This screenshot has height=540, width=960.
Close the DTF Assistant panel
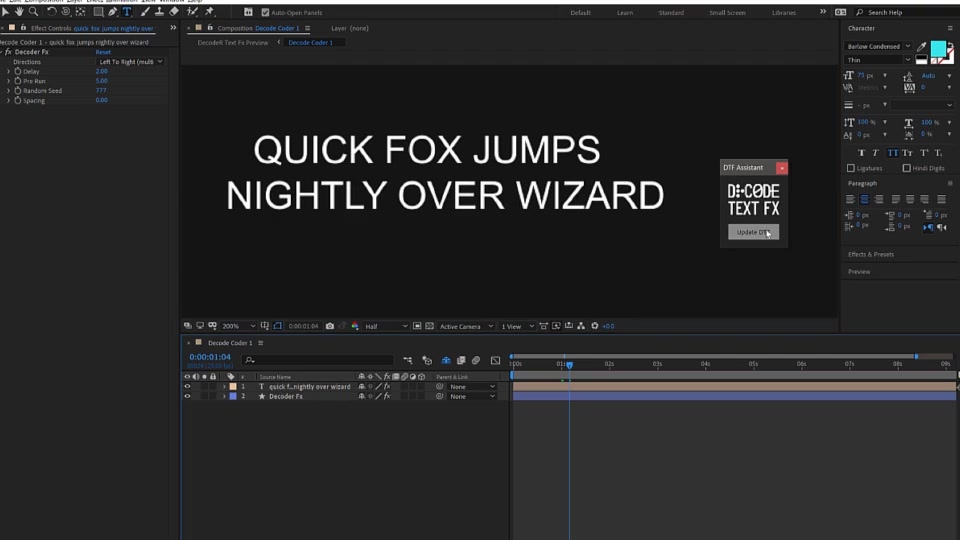point(781,168)
